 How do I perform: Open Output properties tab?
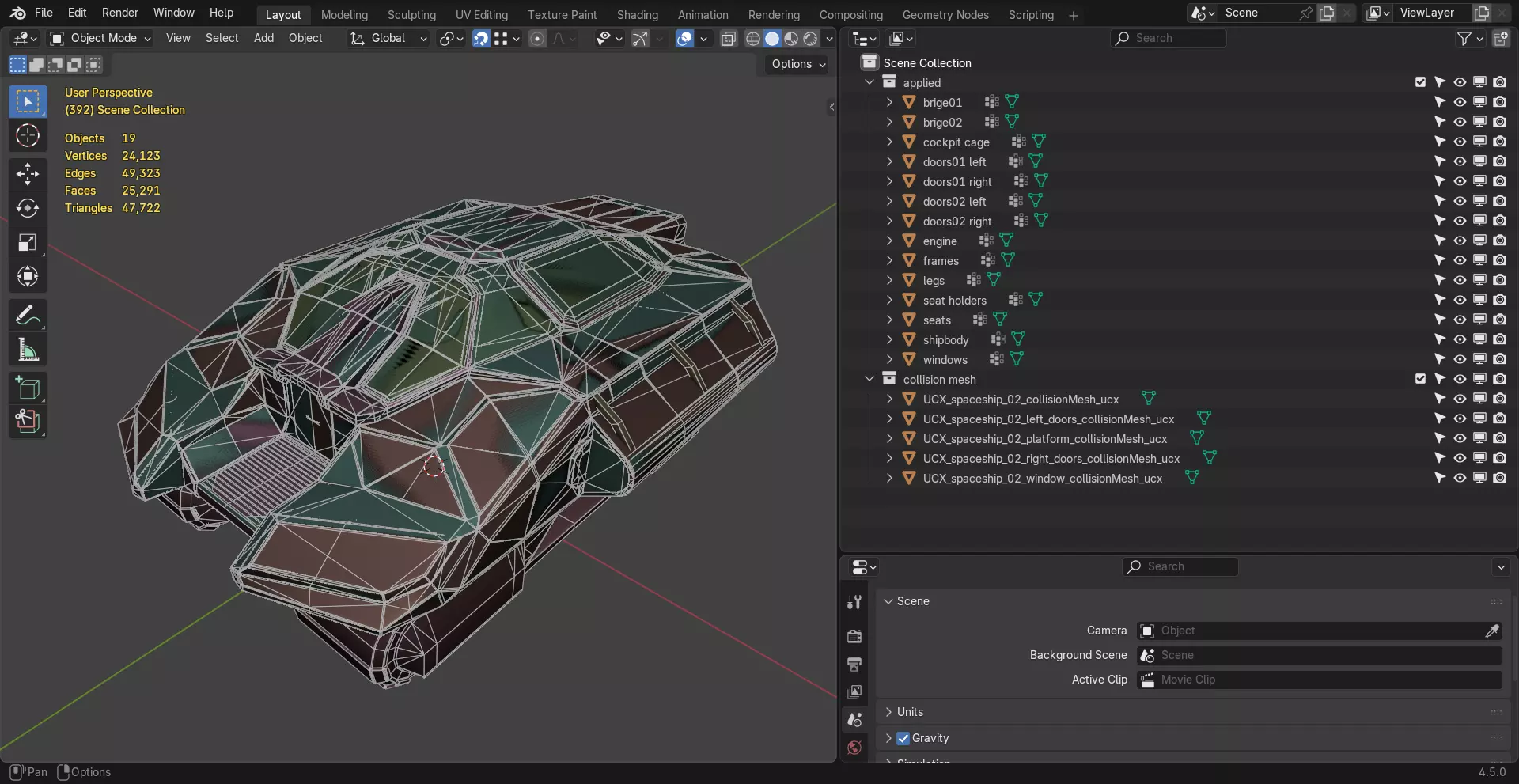854,664
